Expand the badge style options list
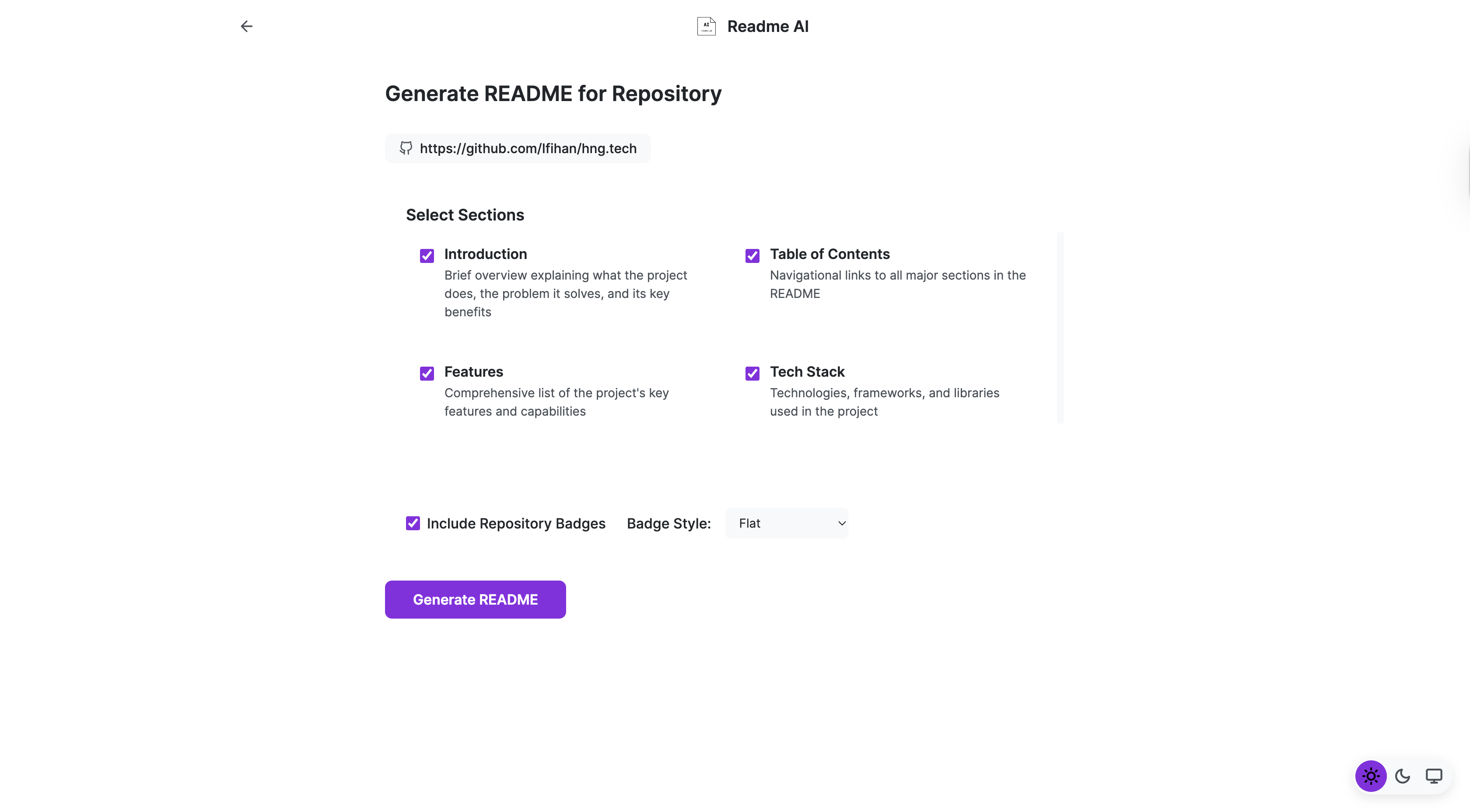 pos(787,523)
